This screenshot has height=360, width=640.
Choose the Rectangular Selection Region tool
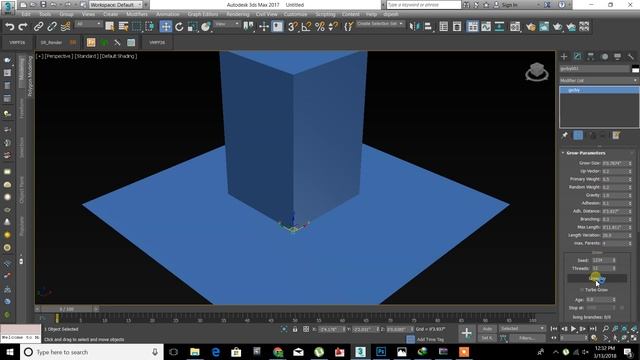137,27
